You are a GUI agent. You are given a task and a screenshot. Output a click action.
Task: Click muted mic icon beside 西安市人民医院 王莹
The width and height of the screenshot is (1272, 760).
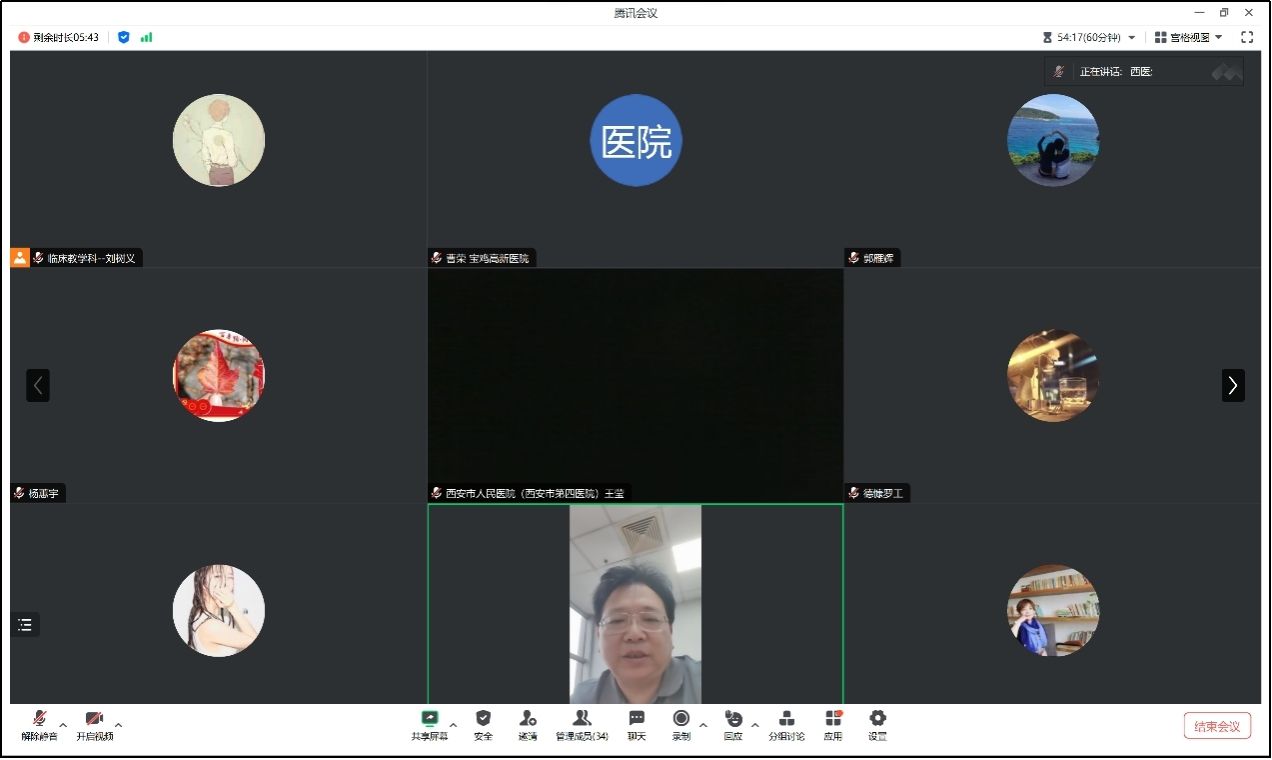[x=436, y=494]
